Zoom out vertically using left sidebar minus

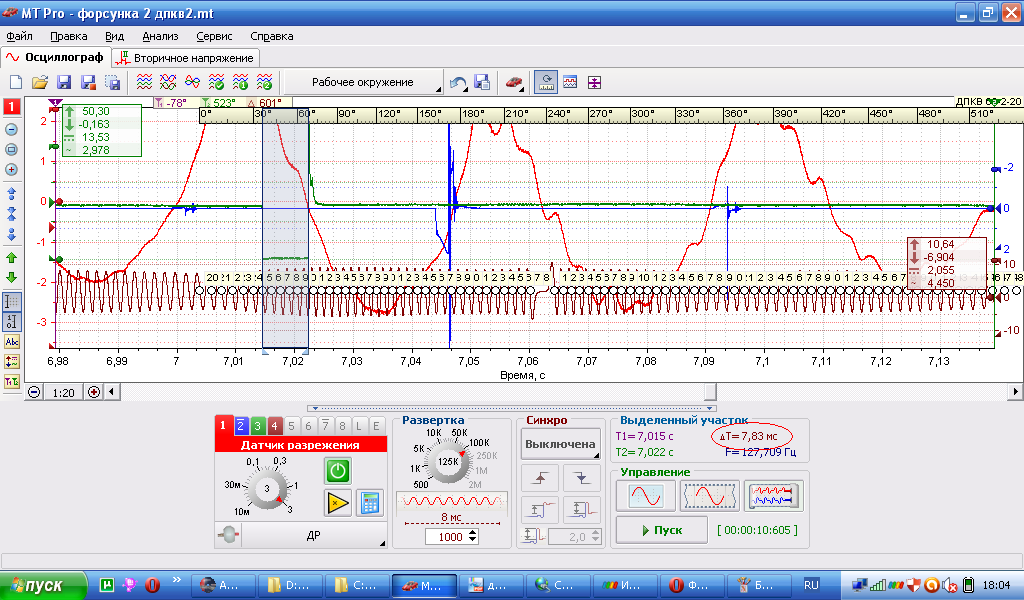click(11, 129)
